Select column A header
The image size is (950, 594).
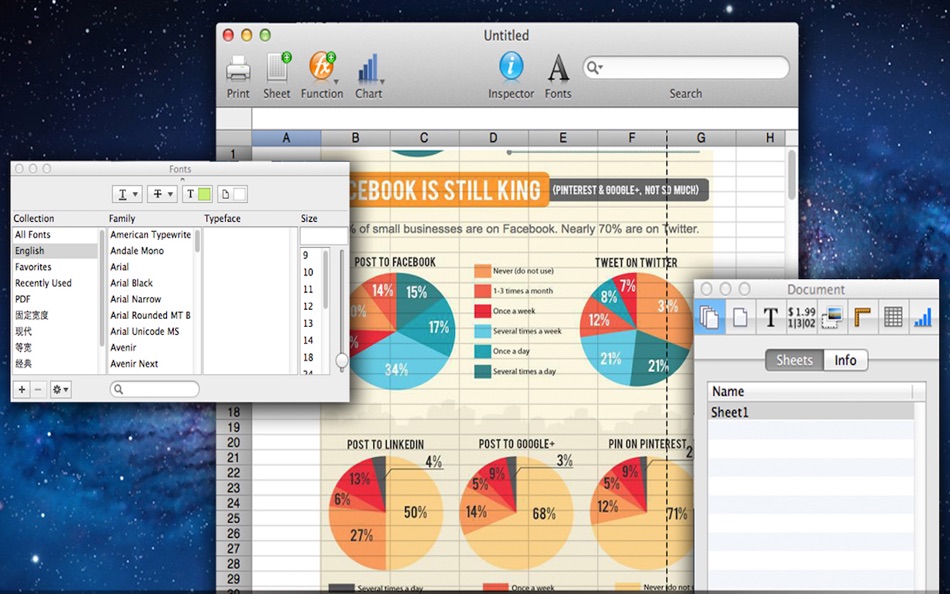point(286,138)
